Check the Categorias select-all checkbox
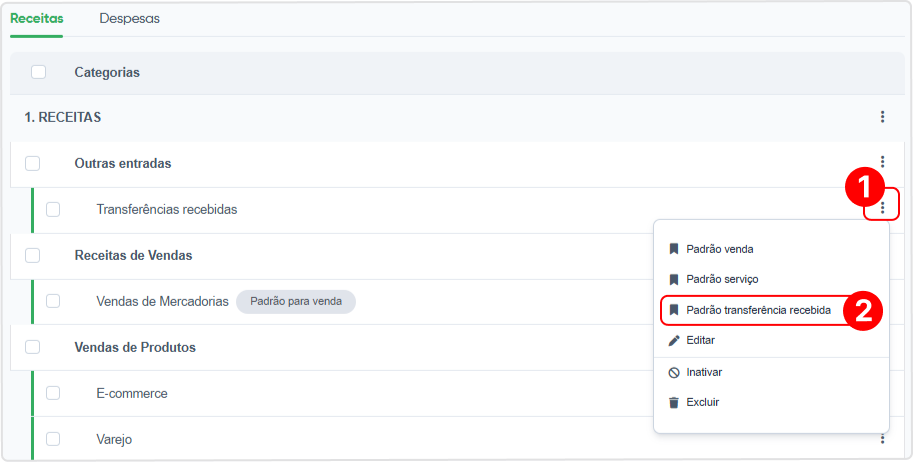This screenshot has width=913, height=462. 38,72
